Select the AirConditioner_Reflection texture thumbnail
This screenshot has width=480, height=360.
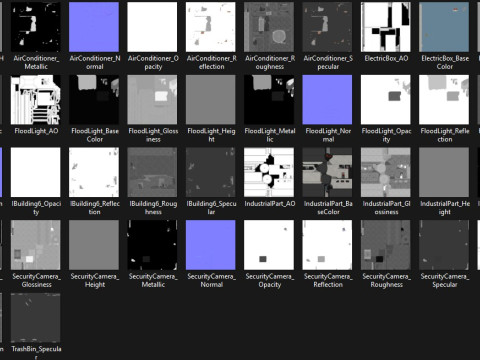pyautogui.click(x=211, y=27)
